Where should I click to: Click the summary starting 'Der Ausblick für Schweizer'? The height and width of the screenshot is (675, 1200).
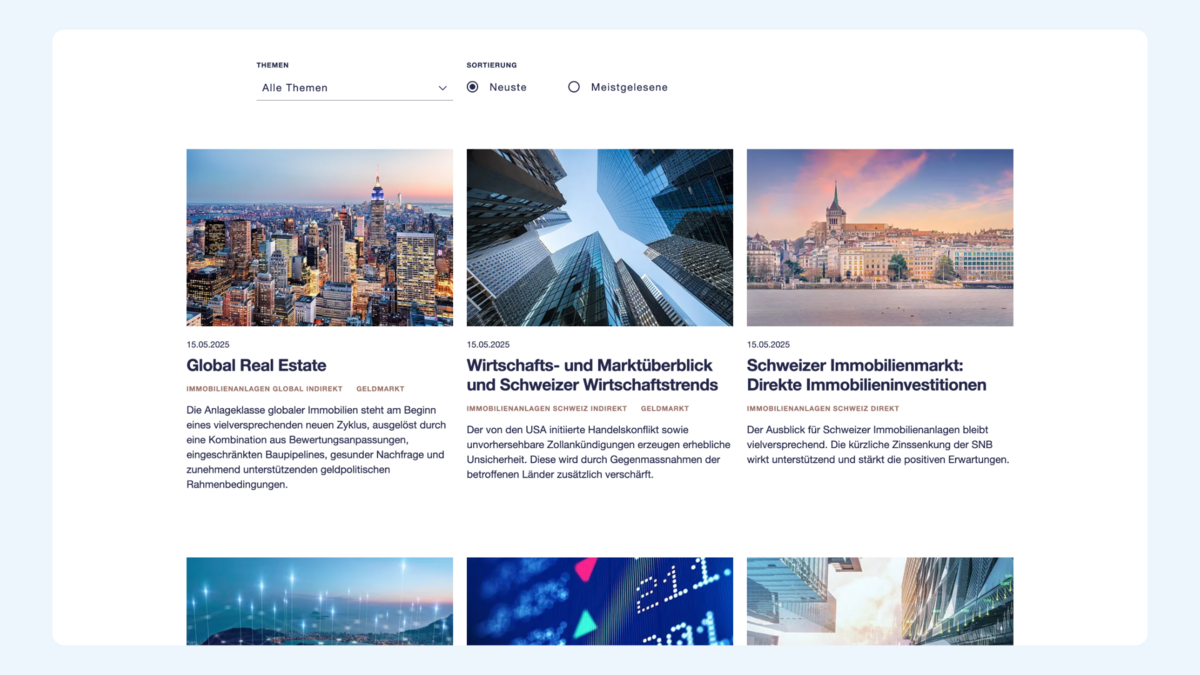[878, 444]
